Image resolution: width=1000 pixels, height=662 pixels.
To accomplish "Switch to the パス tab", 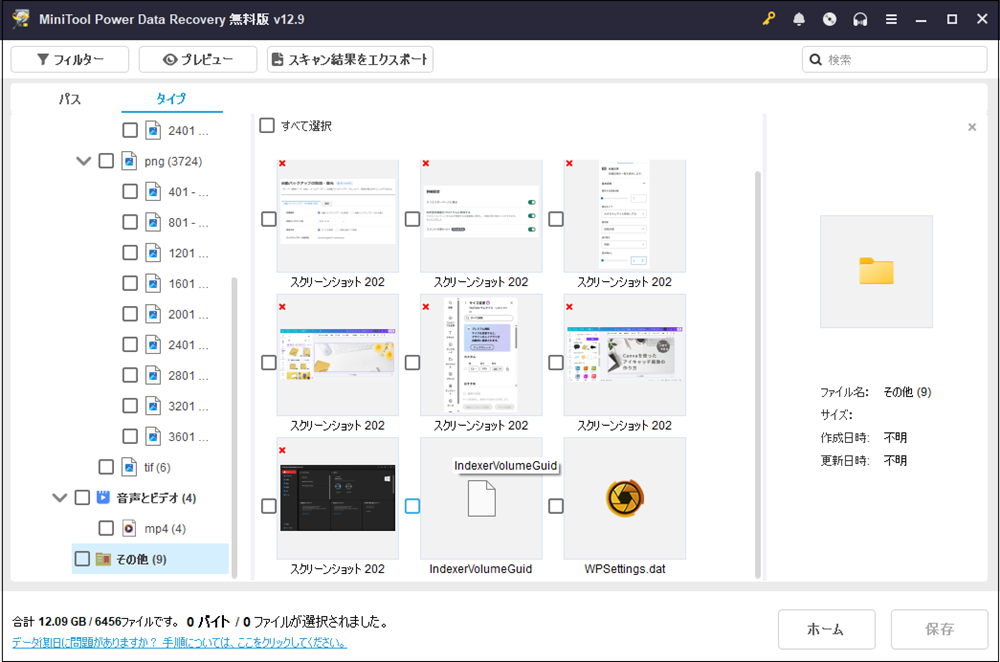I will [70, 99].
